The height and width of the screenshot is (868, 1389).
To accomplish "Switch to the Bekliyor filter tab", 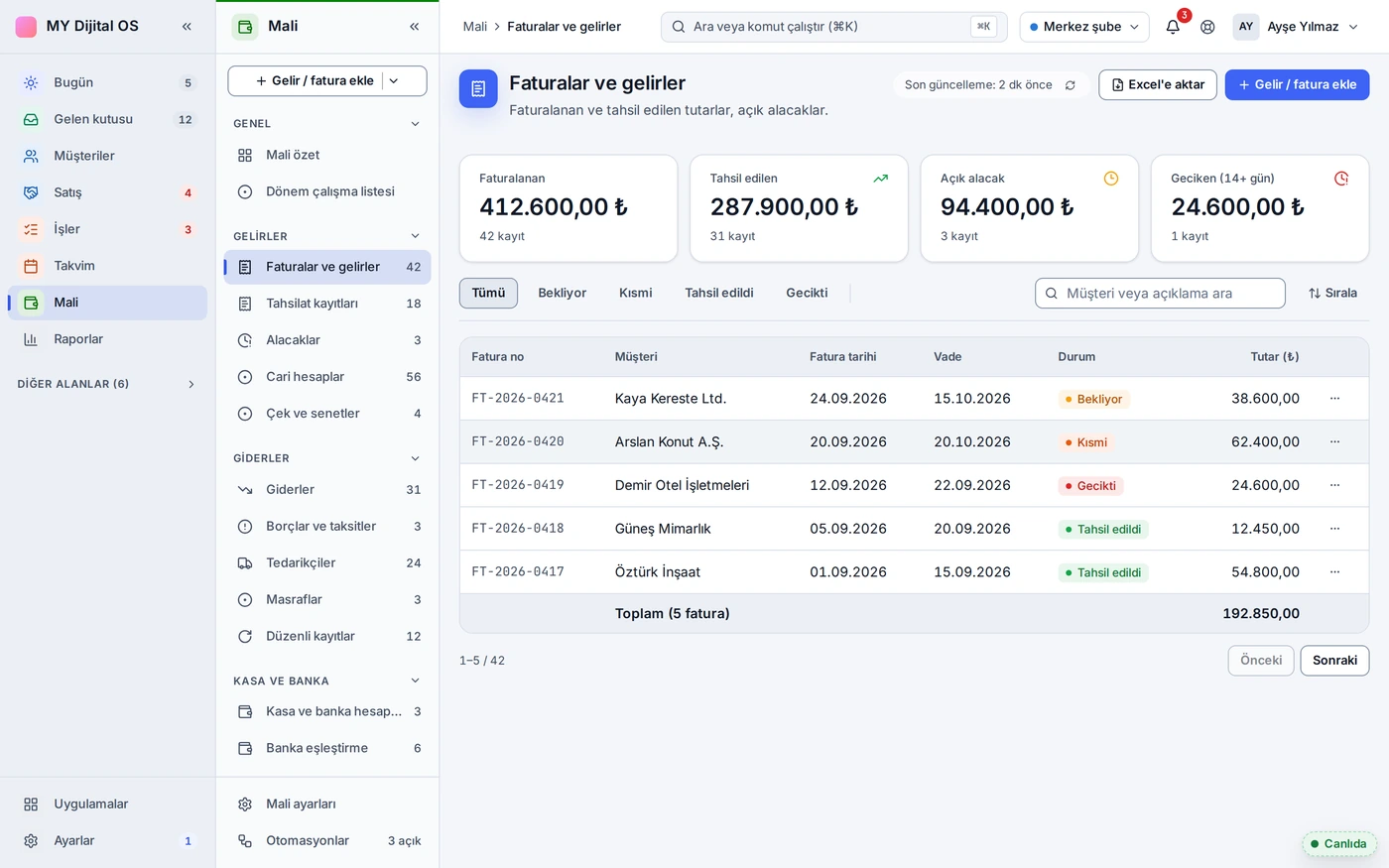I will (x=563, y=293).
